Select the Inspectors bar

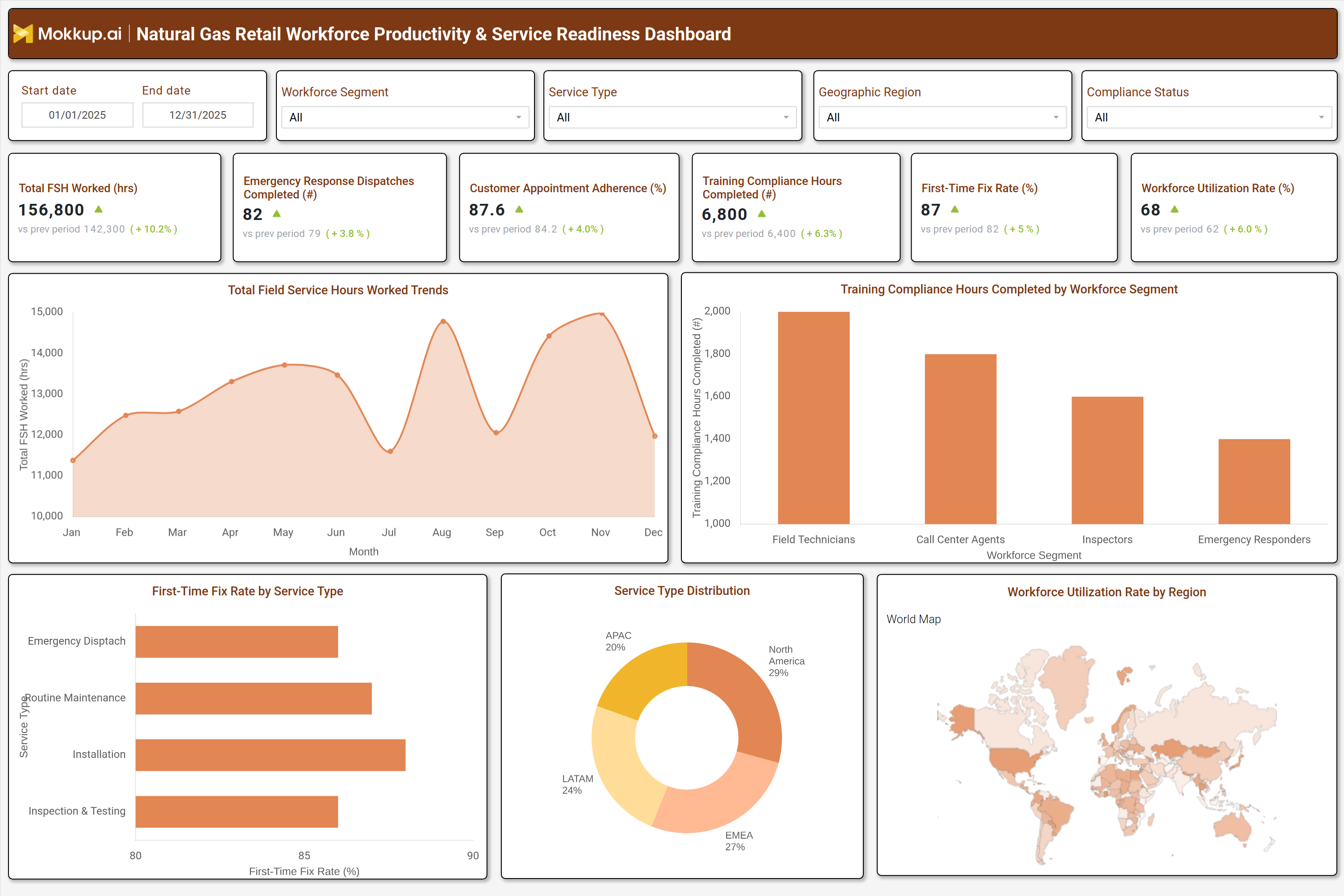[x=1107, y=460]
